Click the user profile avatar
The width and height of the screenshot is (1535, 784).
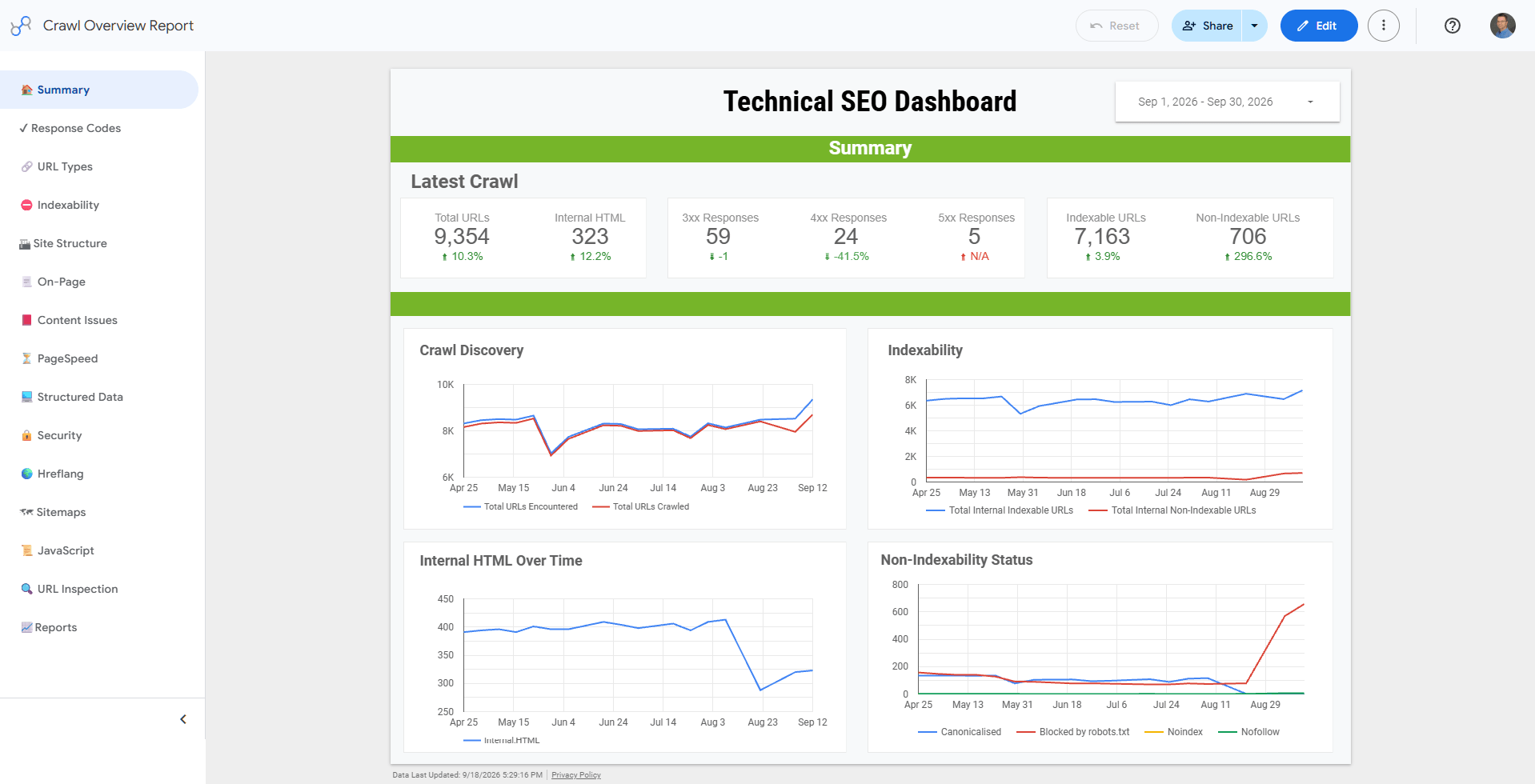1502,26
